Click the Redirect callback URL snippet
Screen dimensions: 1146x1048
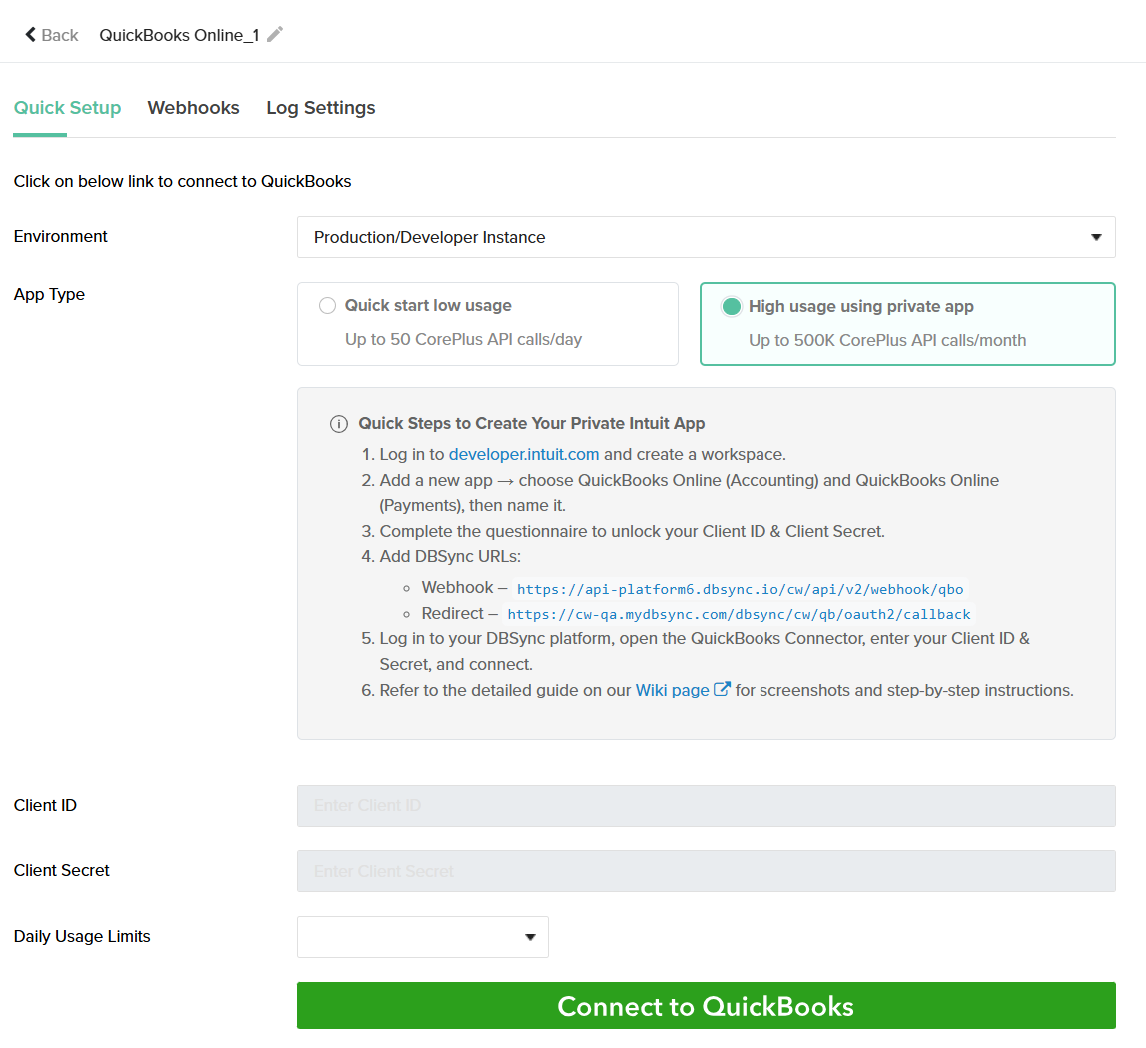(x=738, y=614)
